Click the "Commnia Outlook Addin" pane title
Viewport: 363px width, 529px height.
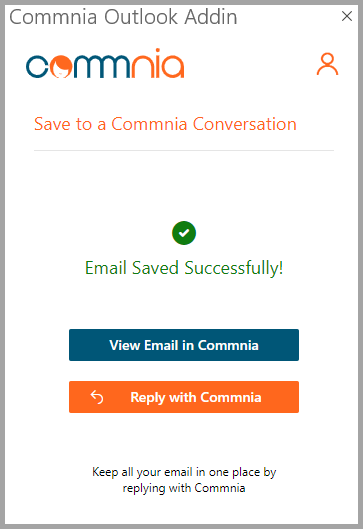click(123, 17)
